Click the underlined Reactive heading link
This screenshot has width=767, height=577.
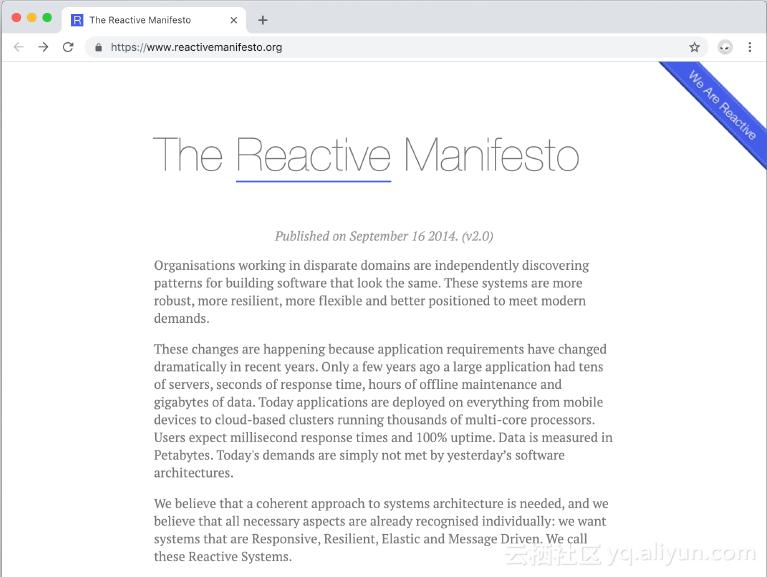pyautogui.click(x=313, y=155)
